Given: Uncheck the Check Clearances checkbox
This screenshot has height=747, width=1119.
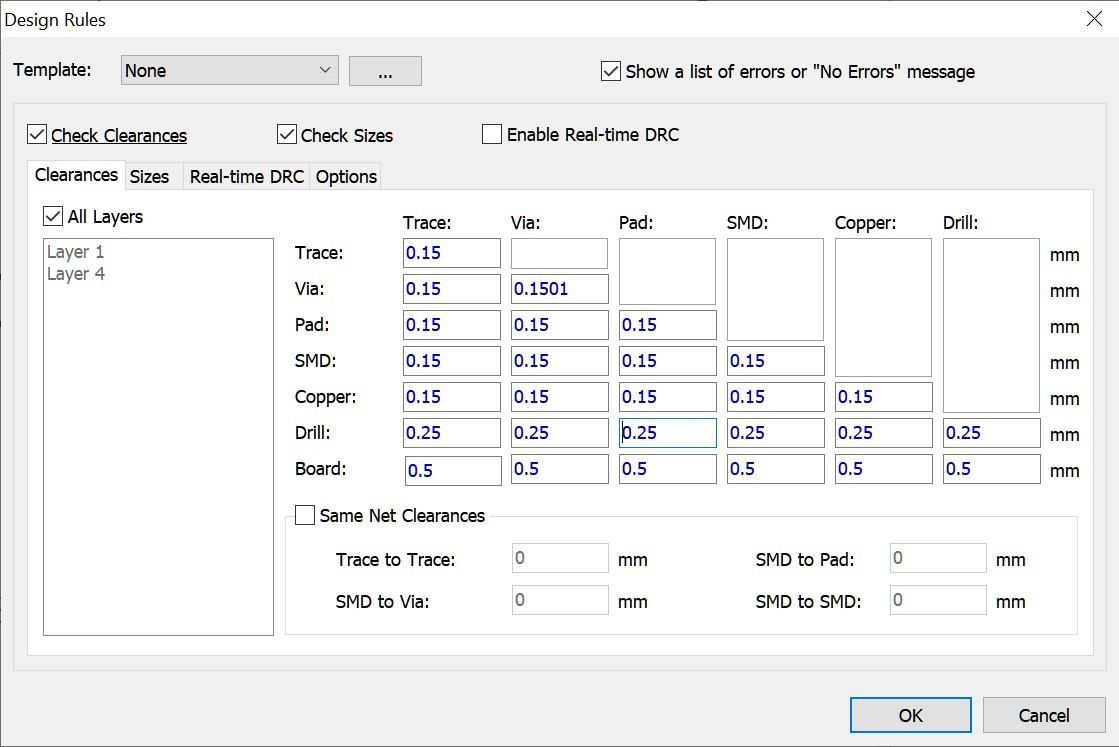Looking at the screenshot, I should 37,135.
